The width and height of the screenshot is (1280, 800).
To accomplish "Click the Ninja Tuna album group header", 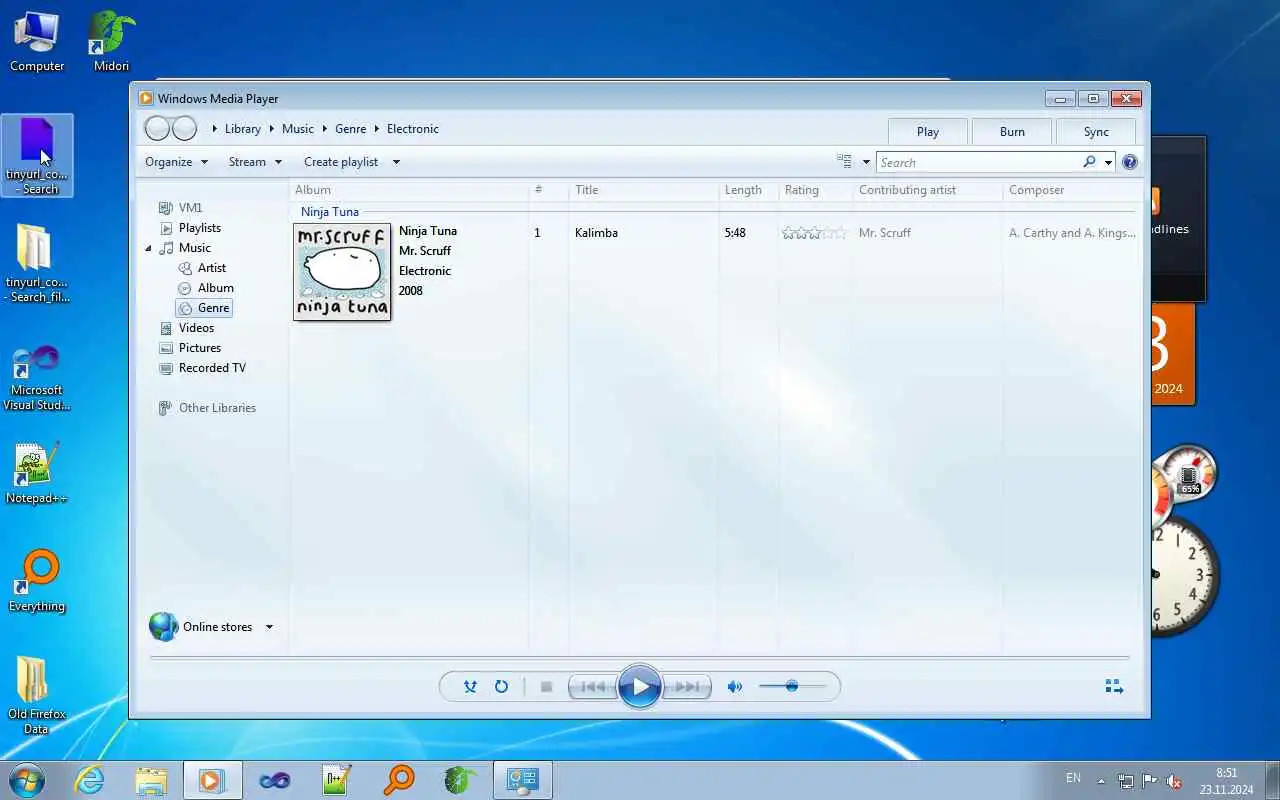I will click(330, 212).
